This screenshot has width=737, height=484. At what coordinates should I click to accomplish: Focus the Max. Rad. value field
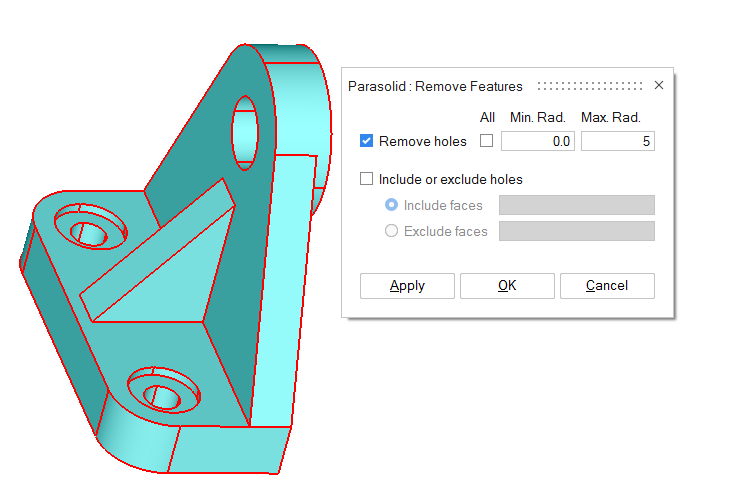point(617,142)
